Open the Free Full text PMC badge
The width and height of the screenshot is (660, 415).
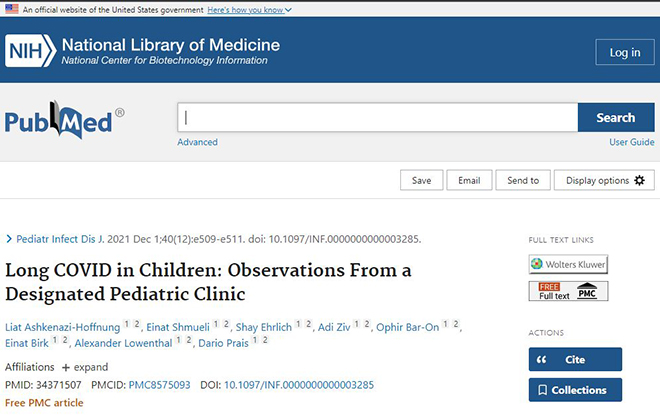(x=568, y=291)
